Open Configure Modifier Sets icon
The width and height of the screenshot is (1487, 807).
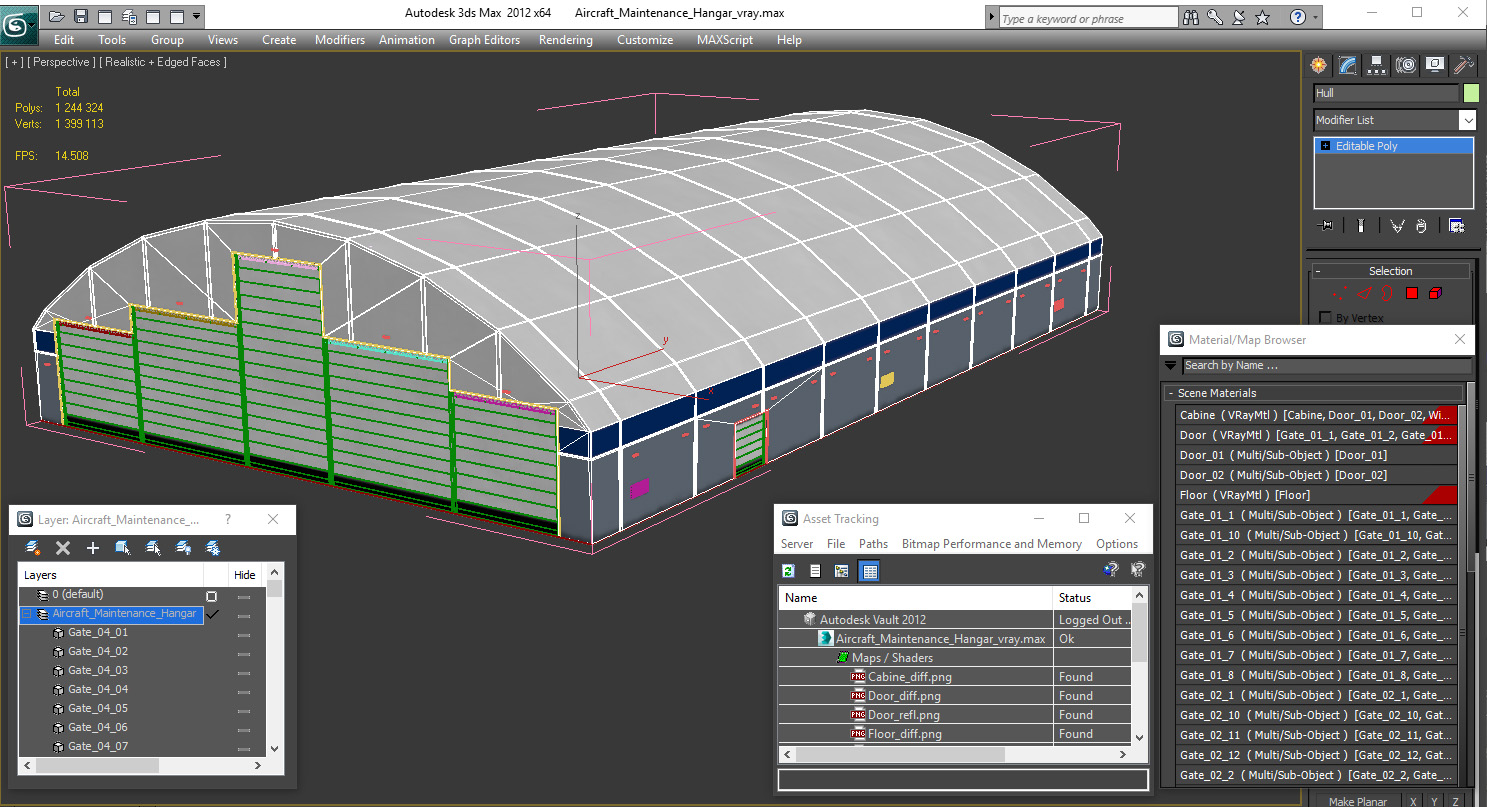pyautogui.click(x=1456, y=226)
